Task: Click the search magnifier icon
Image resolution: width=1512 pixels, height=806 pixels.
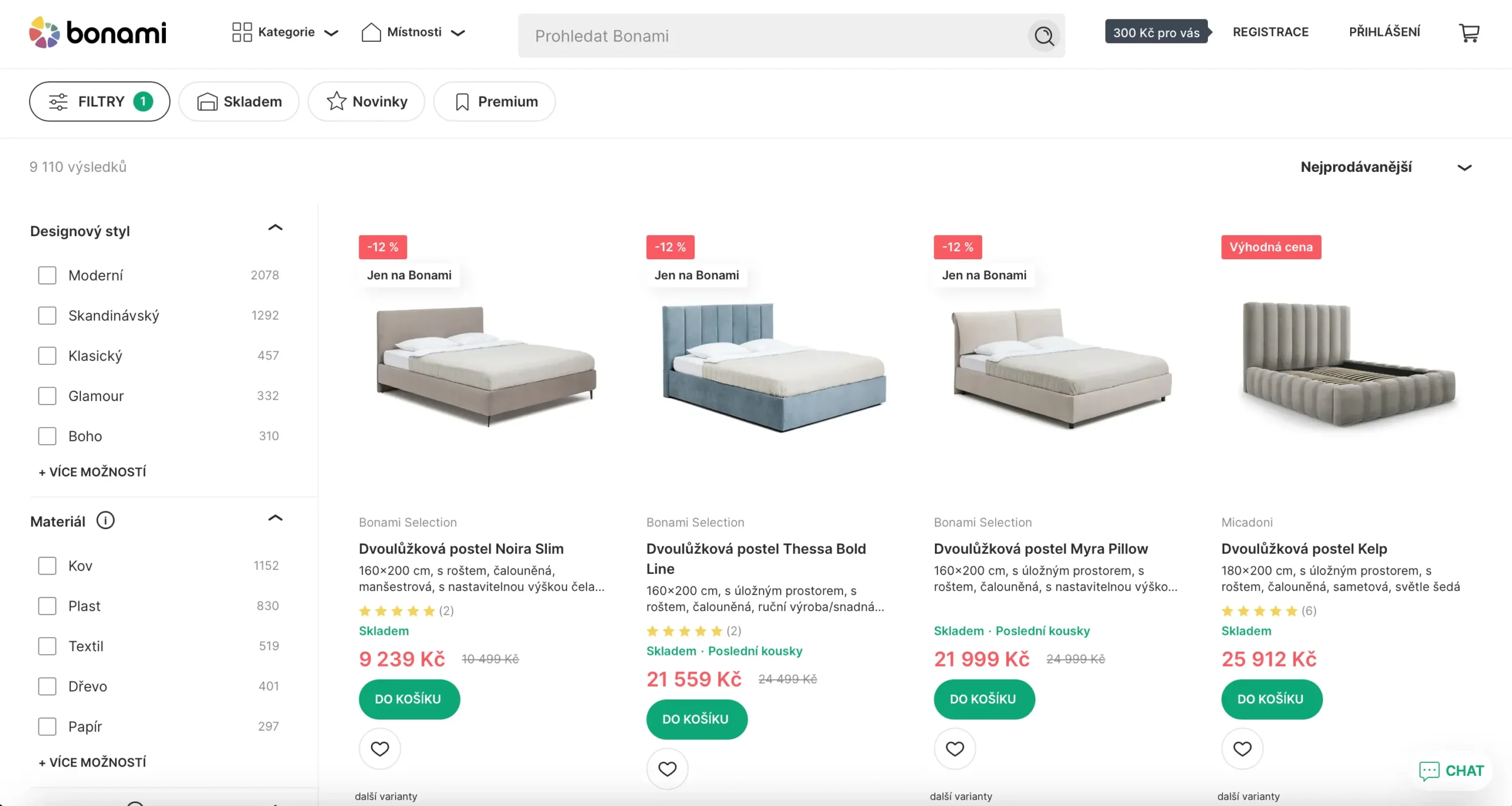Action: click(1044, 36)
